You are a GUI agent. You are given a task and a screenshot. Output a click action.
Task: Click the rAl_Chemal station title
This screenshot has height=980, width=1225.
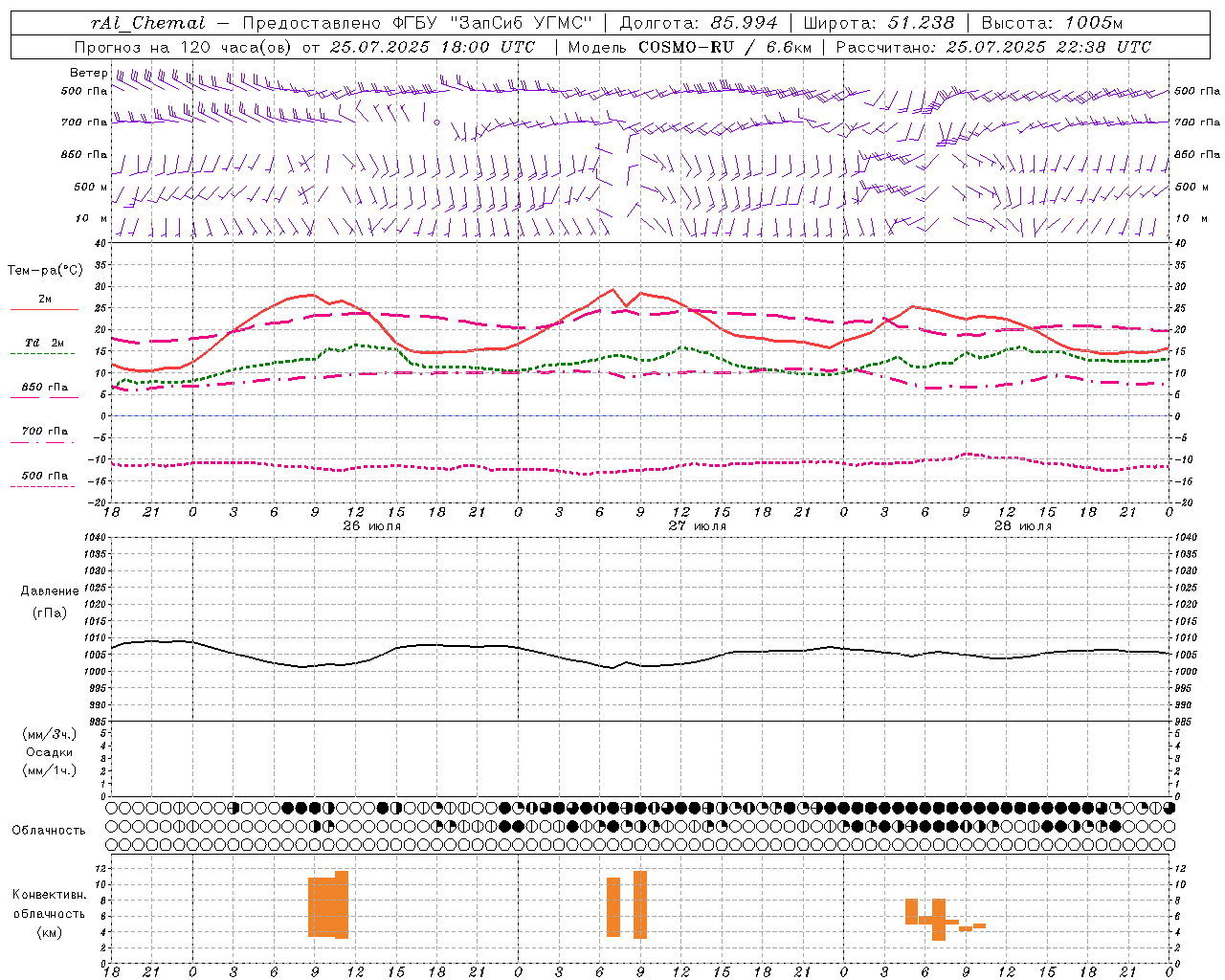pos(146,23)
